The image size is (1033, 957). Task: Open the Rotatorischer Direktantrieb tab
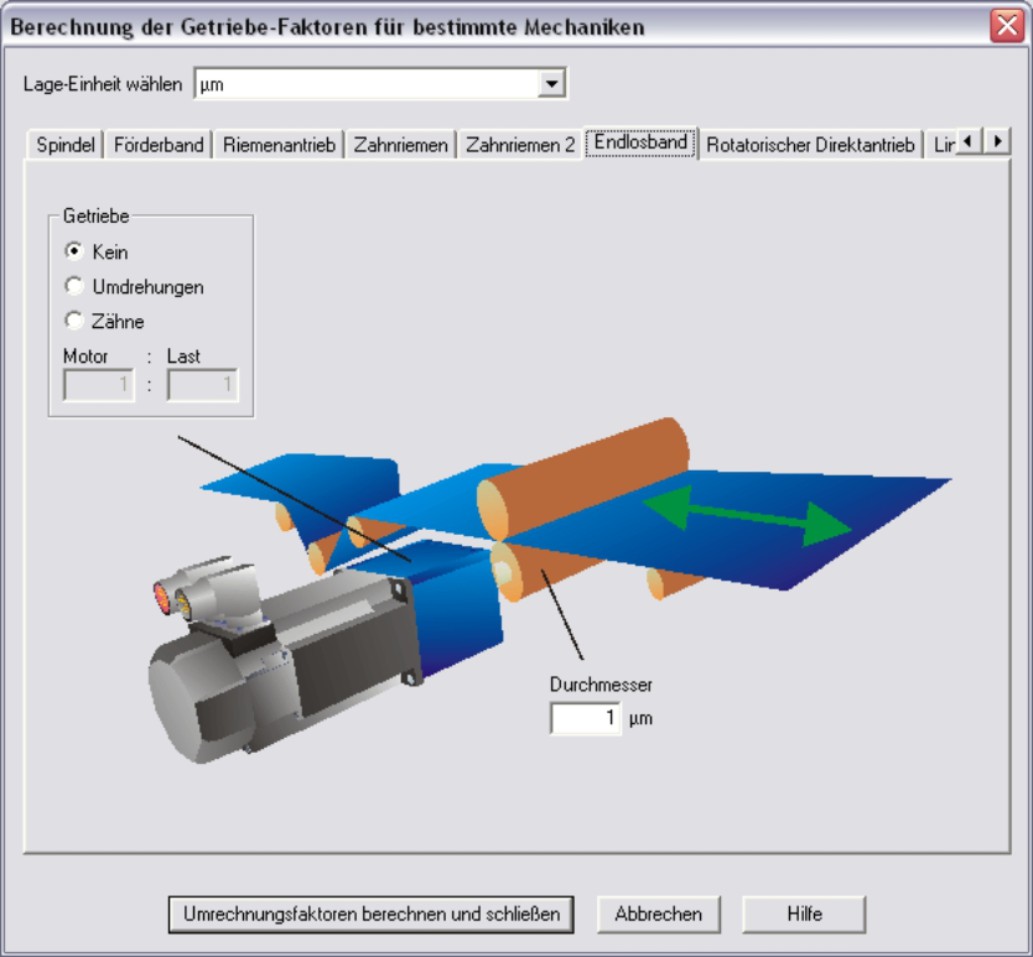[810, 145]
